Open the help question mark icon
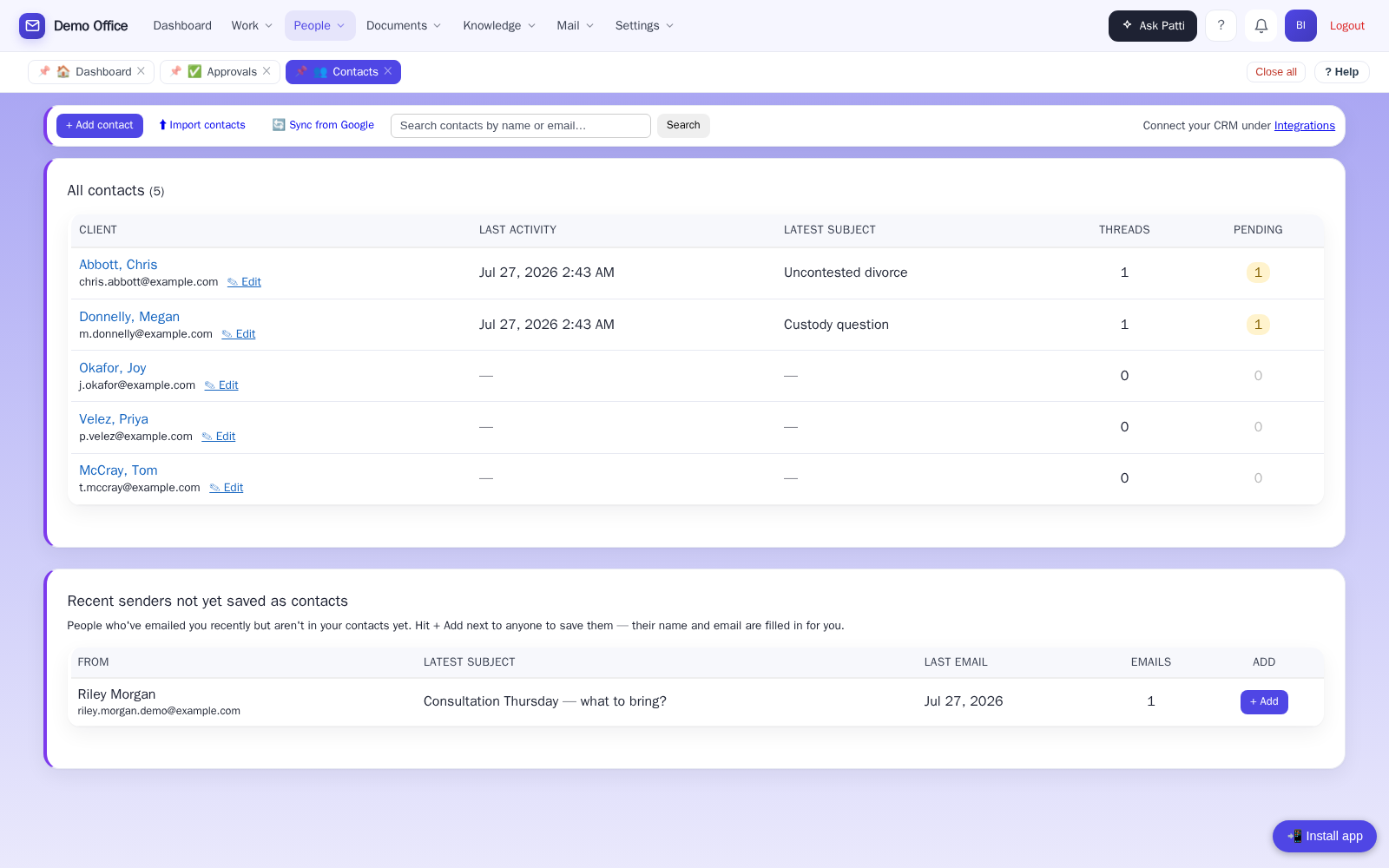 1221,26
